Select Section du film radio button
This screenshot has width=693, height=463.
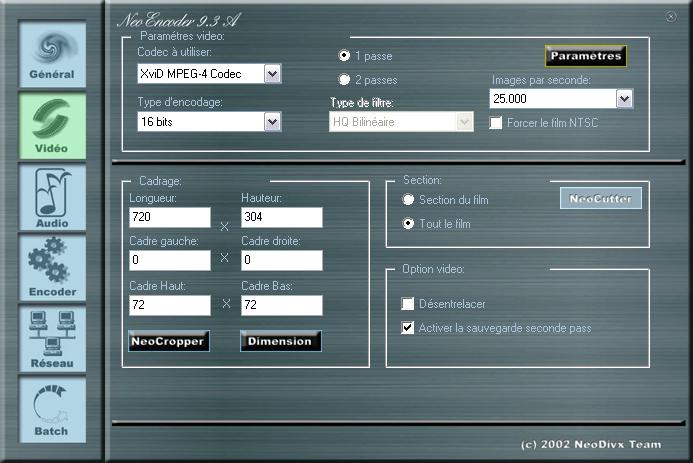pos(408,200)
